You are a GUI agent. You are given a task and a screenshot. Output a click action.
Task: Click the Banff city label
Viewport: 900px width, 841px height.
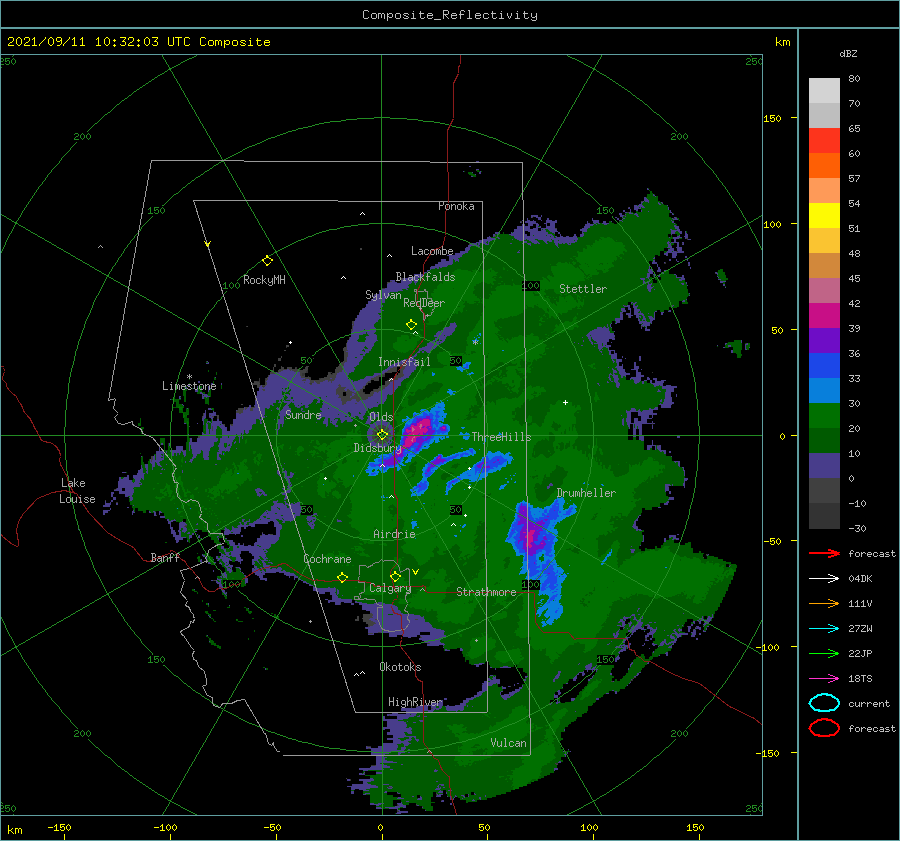point(165,557)
